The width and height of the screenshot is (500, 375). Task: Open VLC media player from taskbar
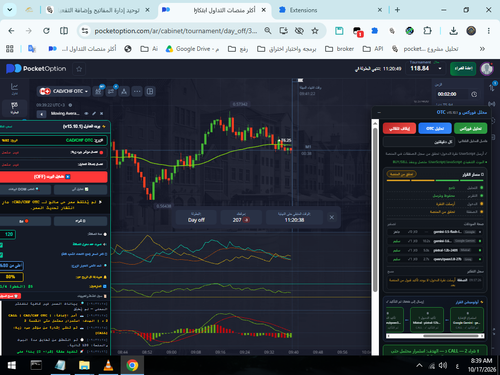click(108, 366)
